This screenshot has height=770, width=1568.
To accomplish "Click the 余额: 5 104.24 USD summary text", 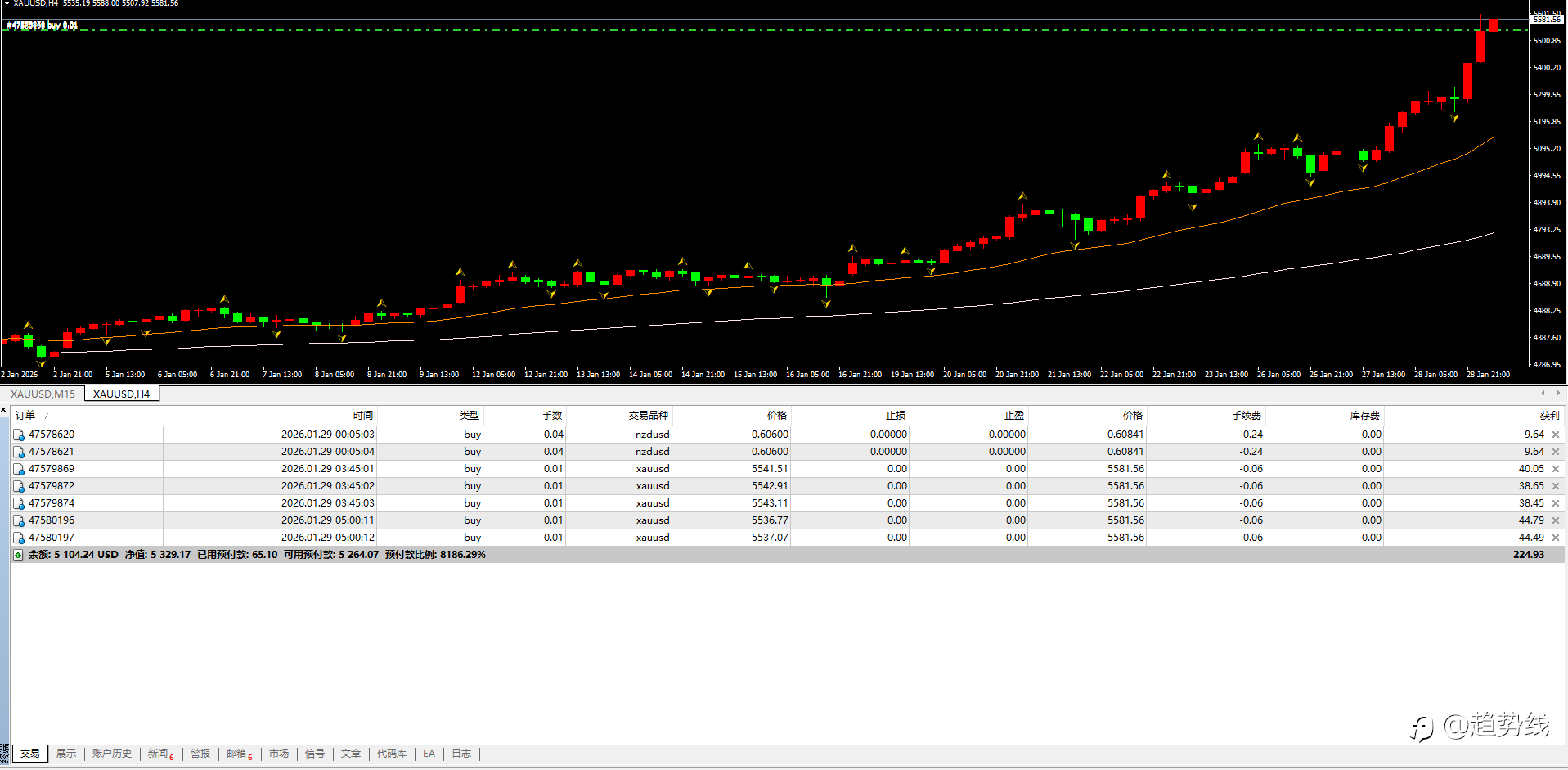I will click(73, 555).
